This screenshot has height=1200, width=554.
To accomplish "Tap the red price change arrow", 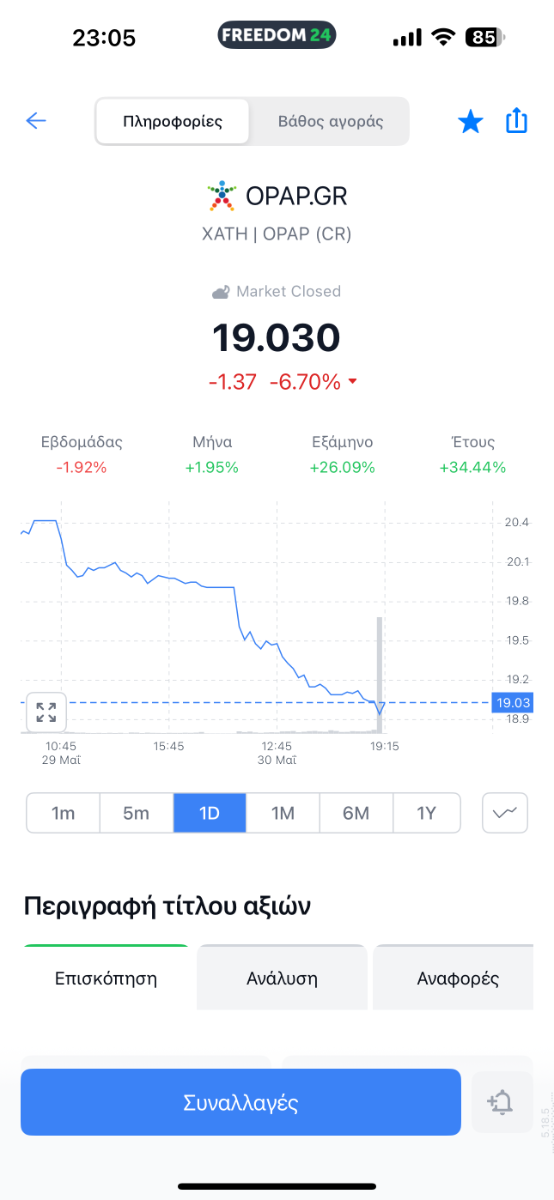I will pos(353,383).
